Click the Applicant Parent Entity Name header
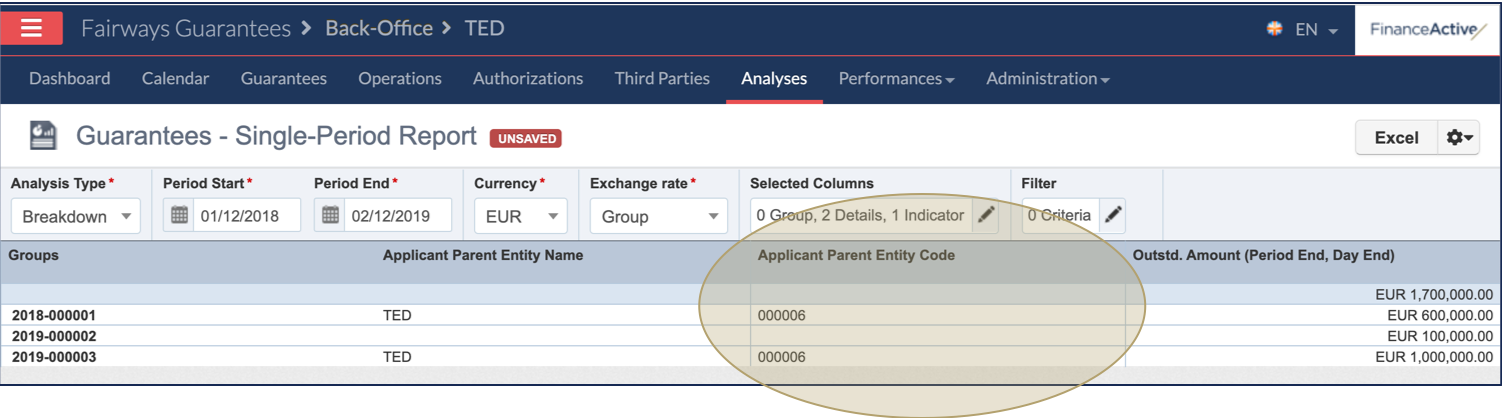 483,255
